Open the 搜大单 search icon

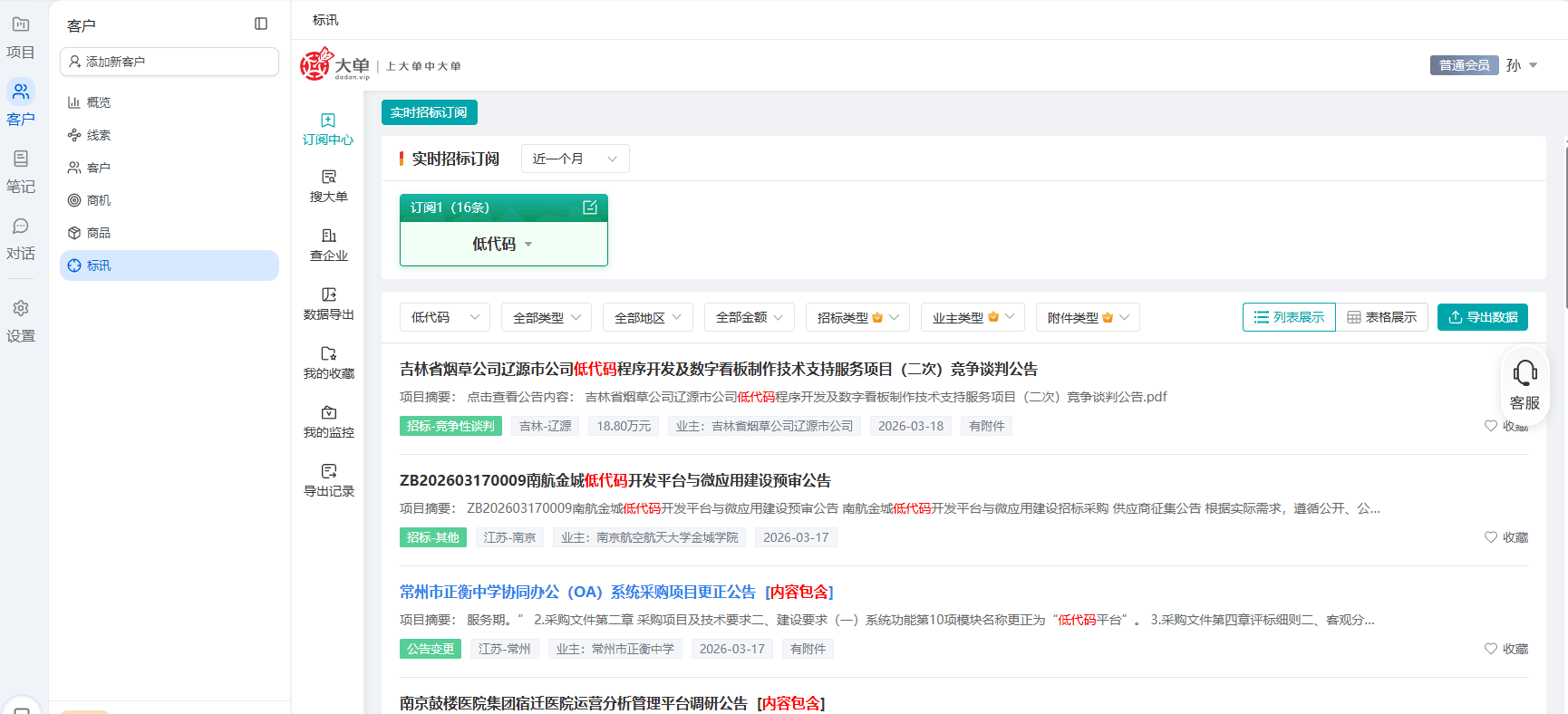[x=328, y=178]
